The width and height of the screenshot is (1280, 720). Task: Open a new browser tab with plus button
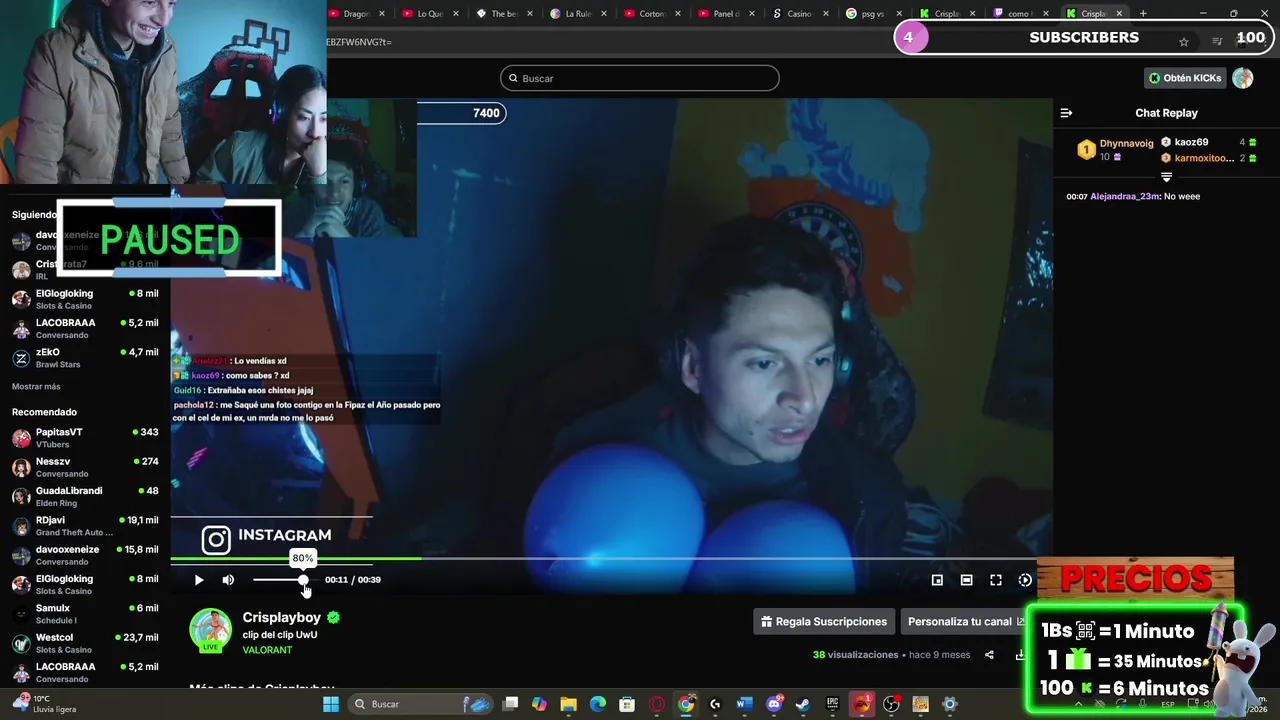(x=1143, y=13)
